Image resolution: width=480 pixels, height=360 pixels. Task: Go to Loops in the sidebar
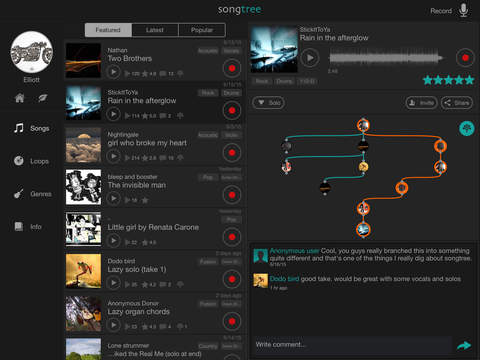[x=32, y=161]
